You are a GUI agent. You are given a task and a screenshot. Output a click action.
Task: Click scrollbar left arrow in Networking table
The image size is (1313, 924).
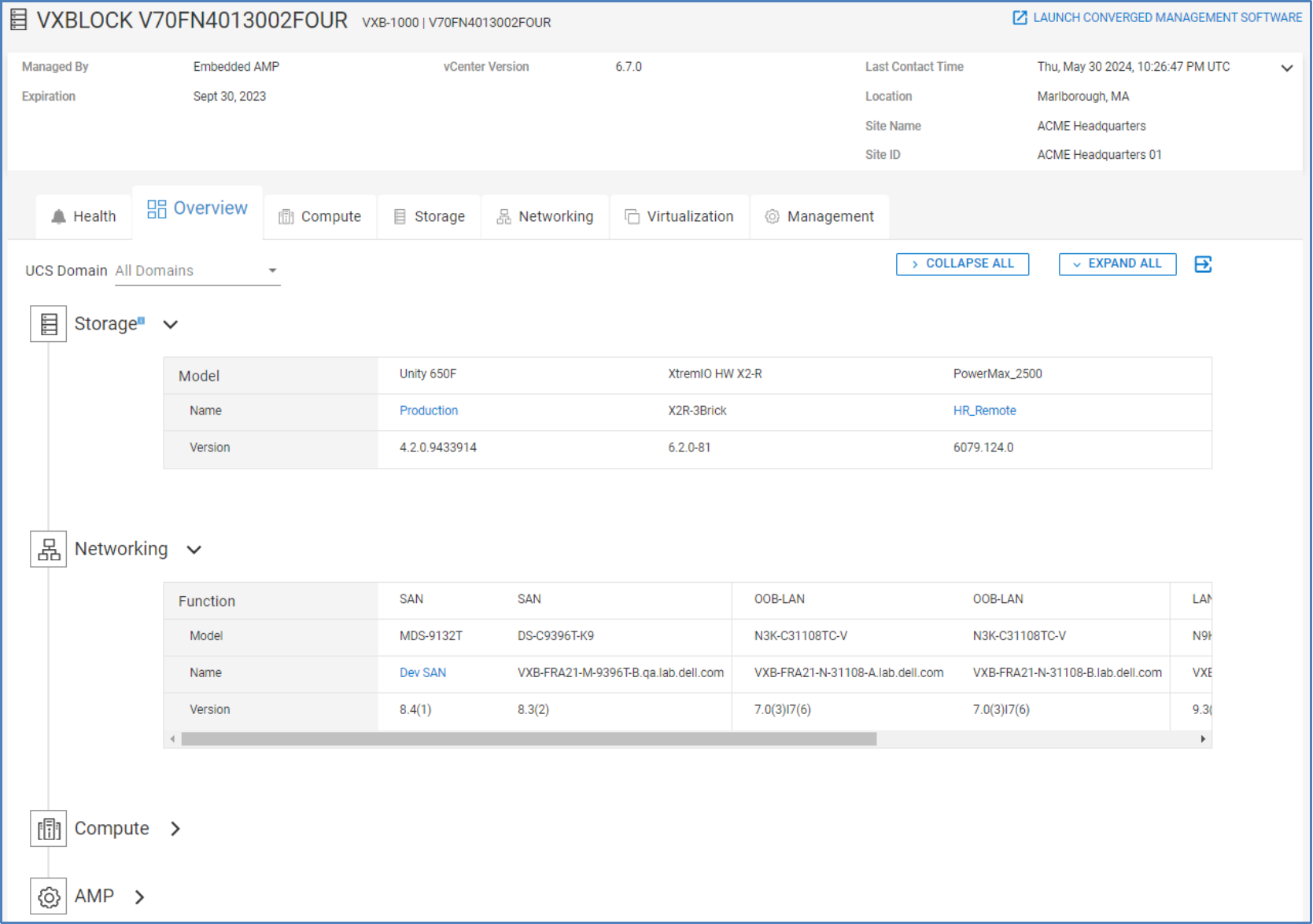(172, 739)
